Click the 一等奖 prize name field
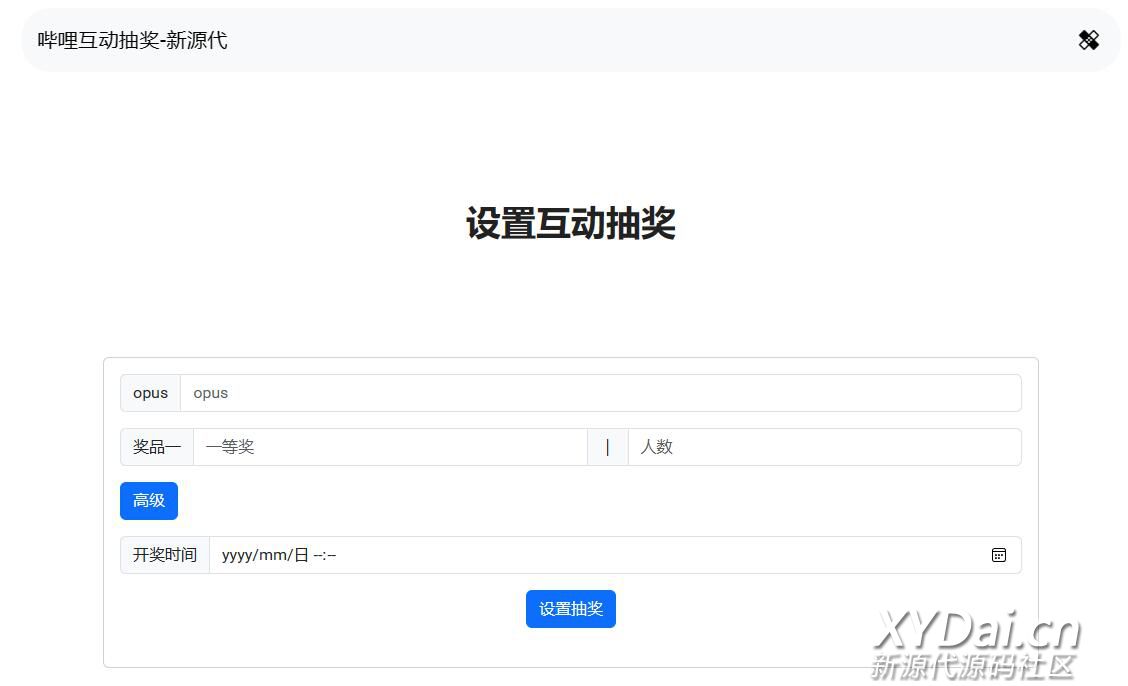Screen dimensions: 1128x686 coord(390,447)
